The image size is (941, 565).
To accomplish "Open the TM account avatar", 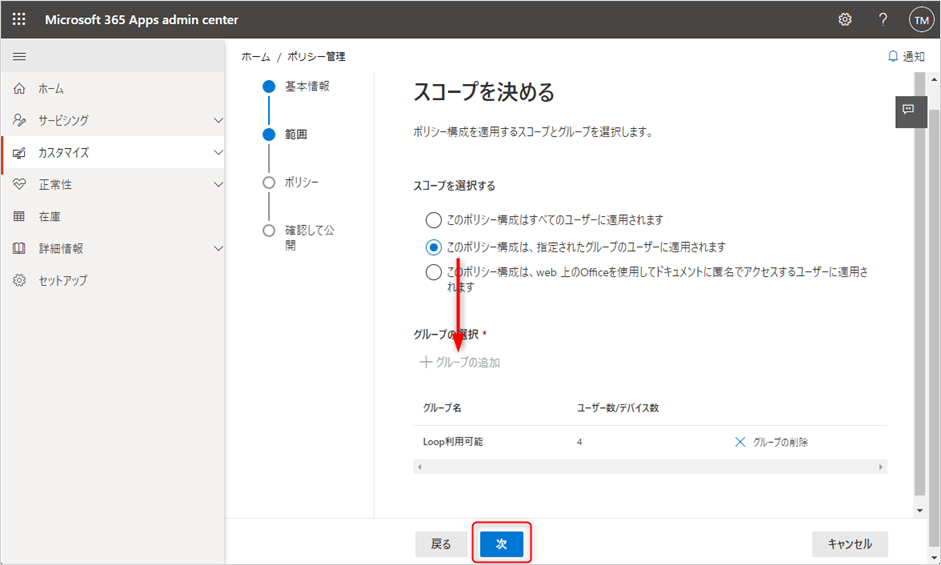I will pyautogui.click(x=921, y=20).
